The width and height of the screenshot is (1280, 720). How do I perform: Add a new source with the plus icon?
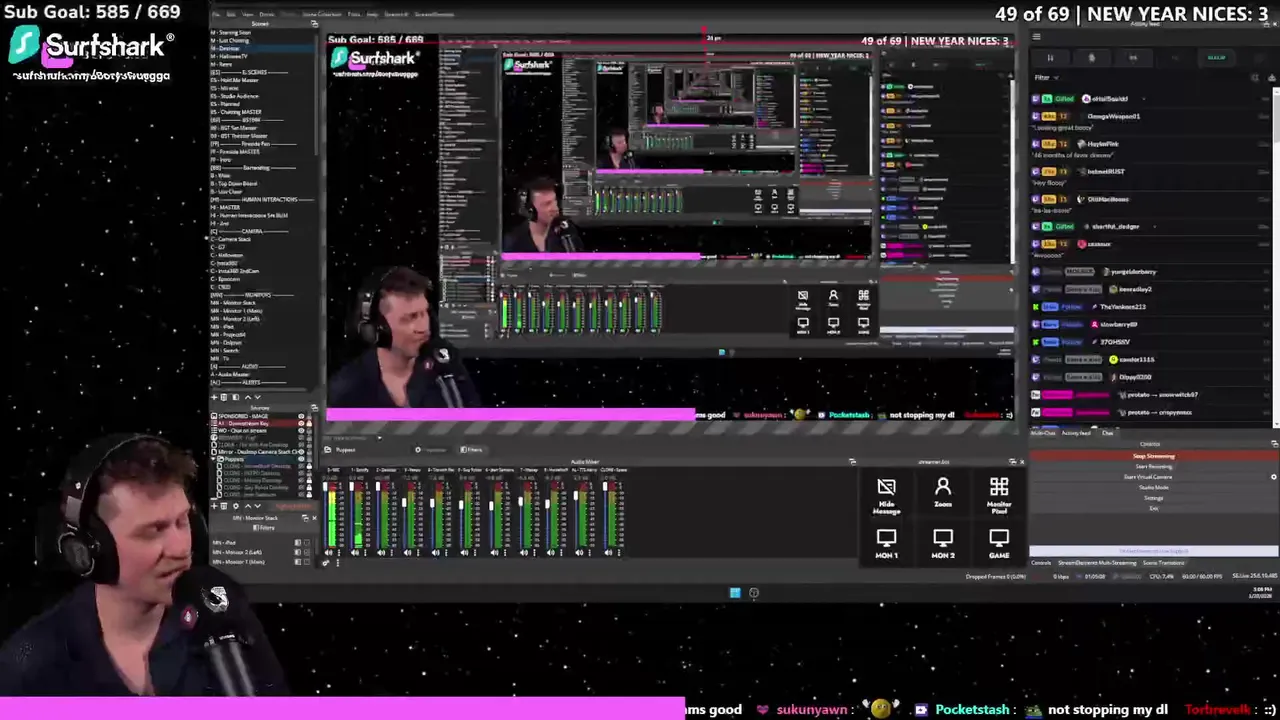tap(214, 506)
